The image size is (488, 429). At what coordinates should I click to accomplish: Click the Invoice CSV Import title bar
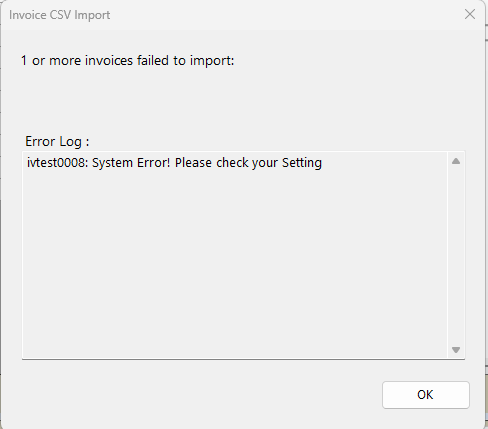pyautogui.click(x=233, y=15)
